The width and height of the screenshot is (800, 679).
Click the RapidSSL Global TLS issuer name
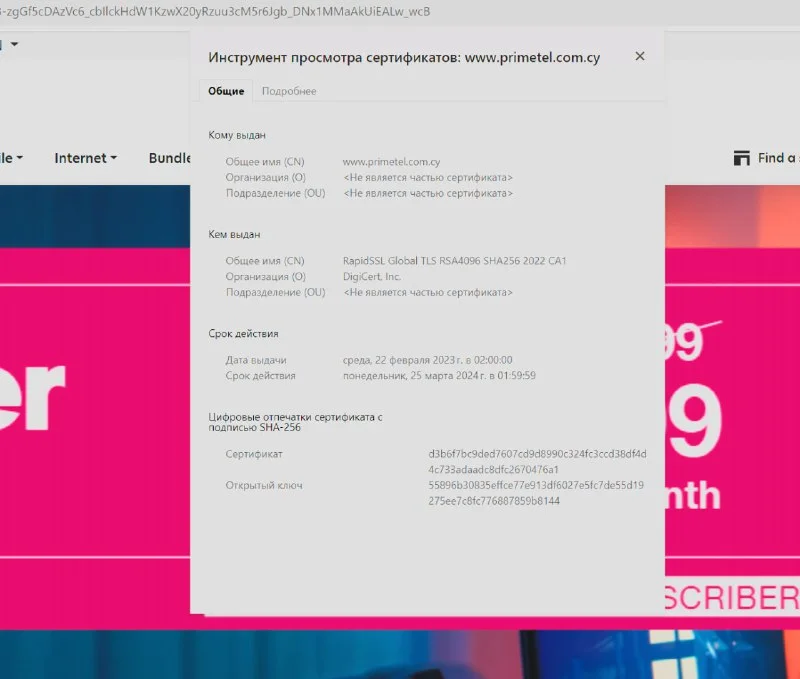454,261
